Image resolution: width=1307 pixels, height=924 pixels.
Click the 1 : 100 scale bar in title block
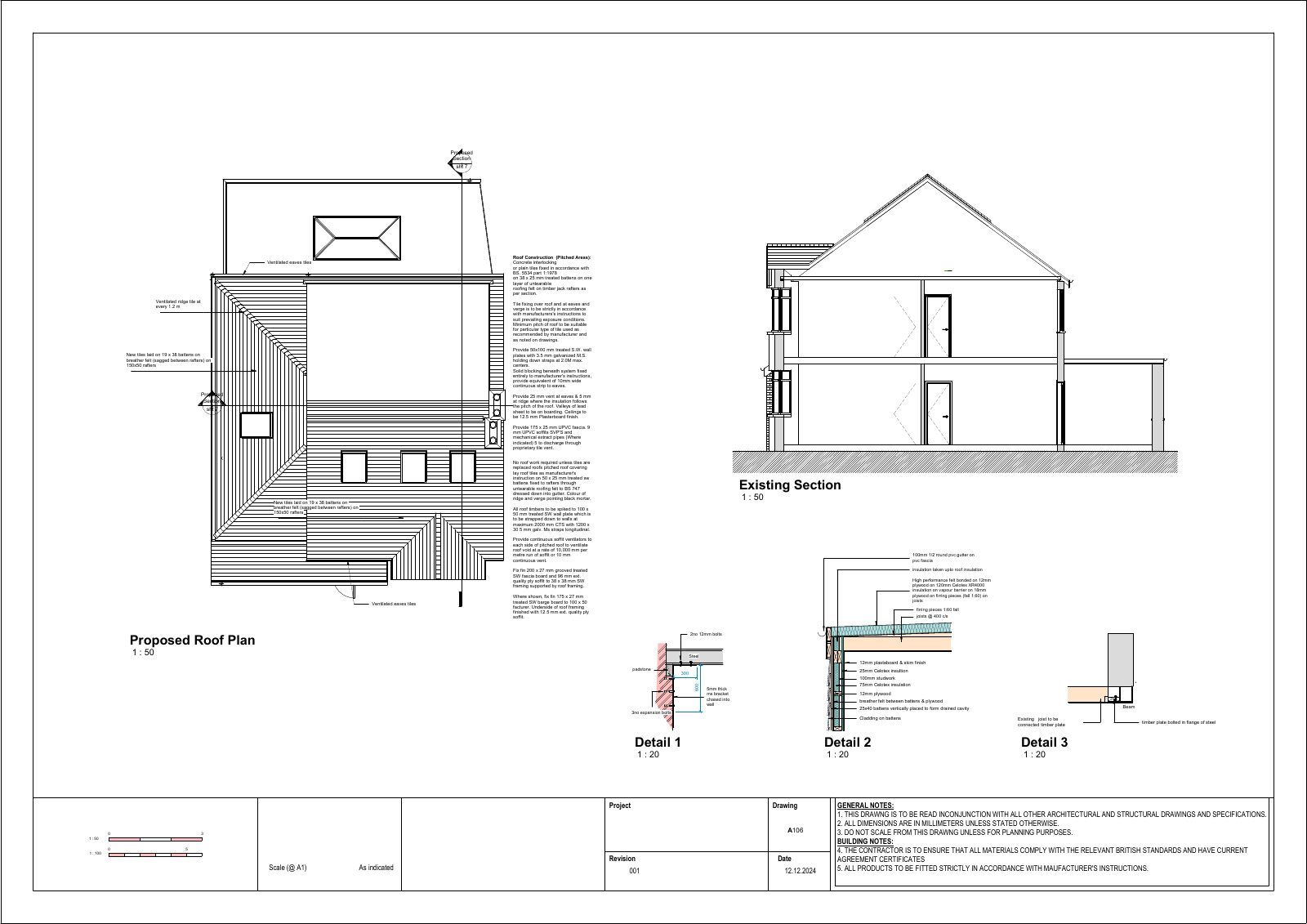click(155, 855)
